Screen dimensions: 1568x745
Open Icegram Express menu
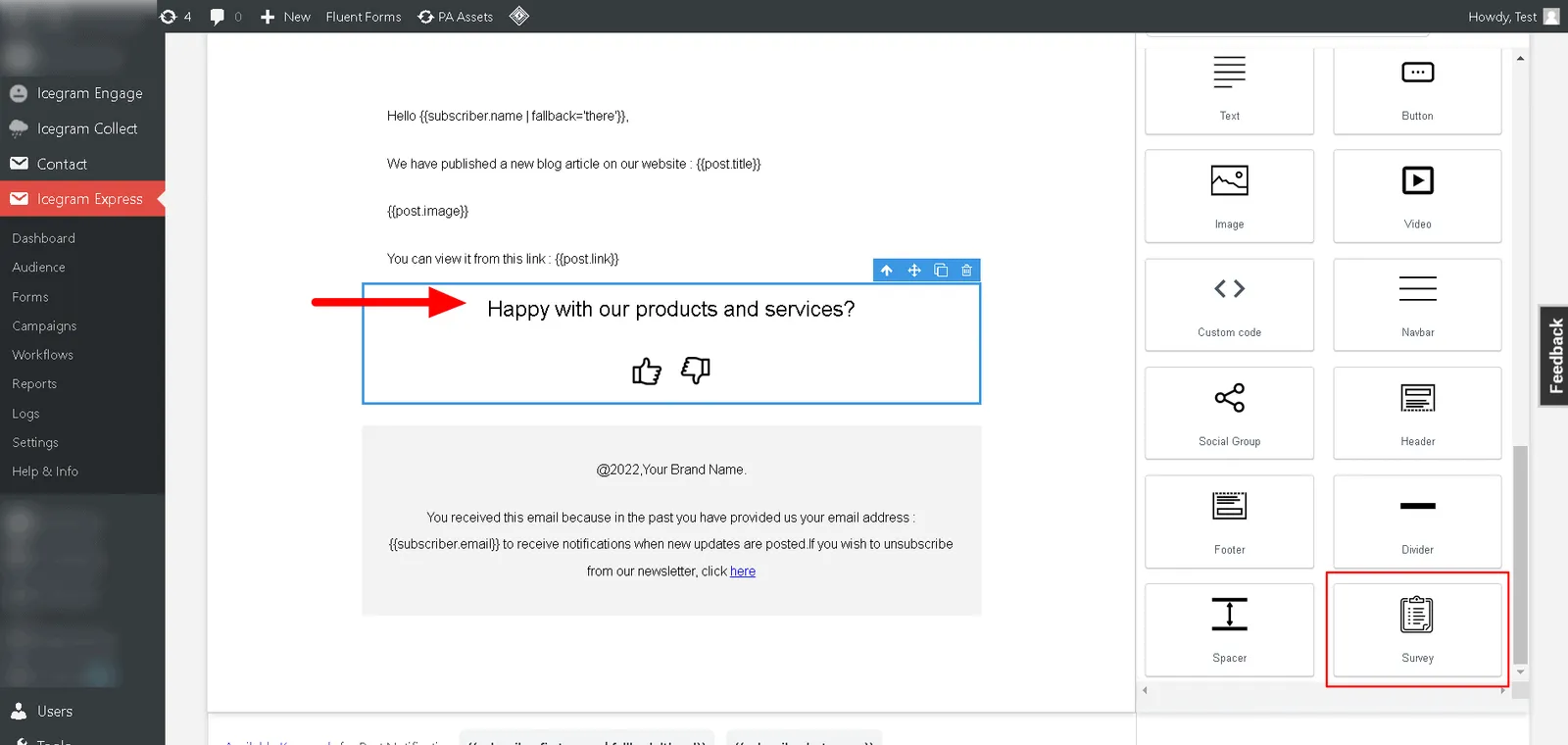tap(82, 199)
